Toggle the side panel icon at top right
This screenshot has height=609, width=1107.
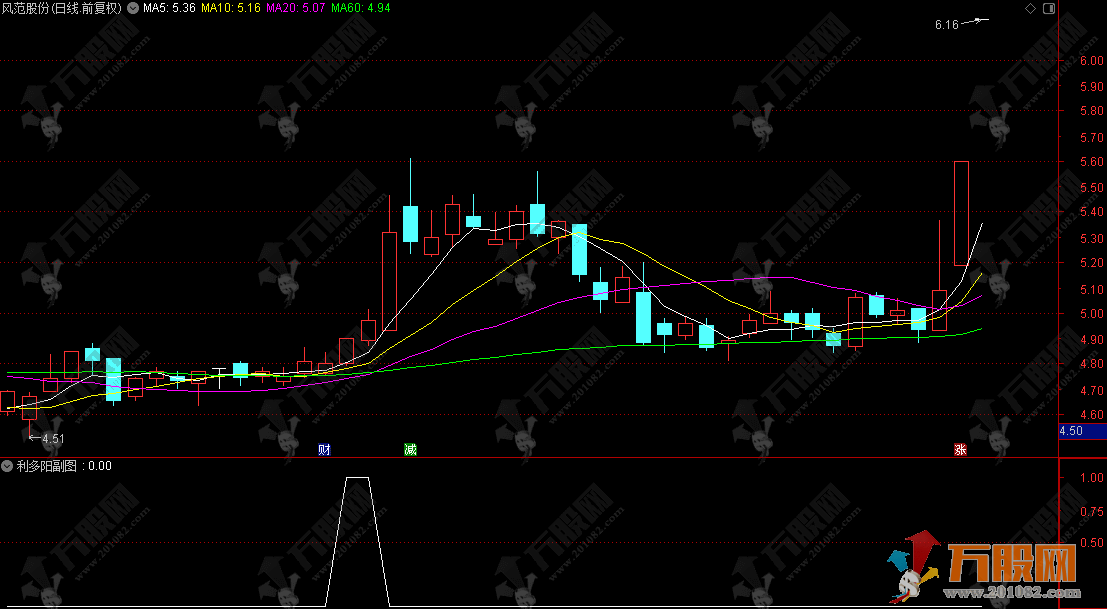(x=1048, y=8)
